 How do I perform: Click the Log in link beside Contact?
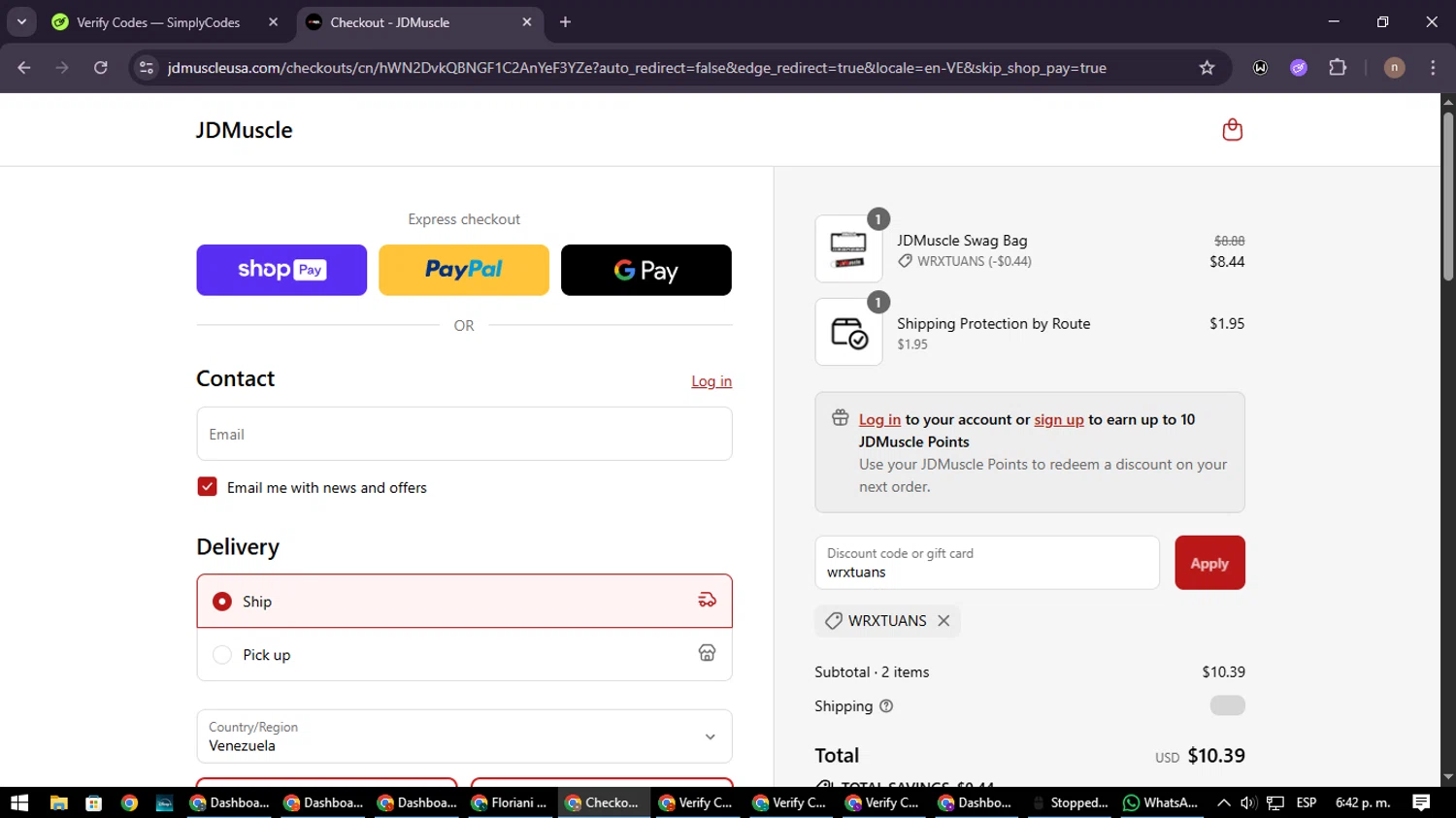coord(711,381)
